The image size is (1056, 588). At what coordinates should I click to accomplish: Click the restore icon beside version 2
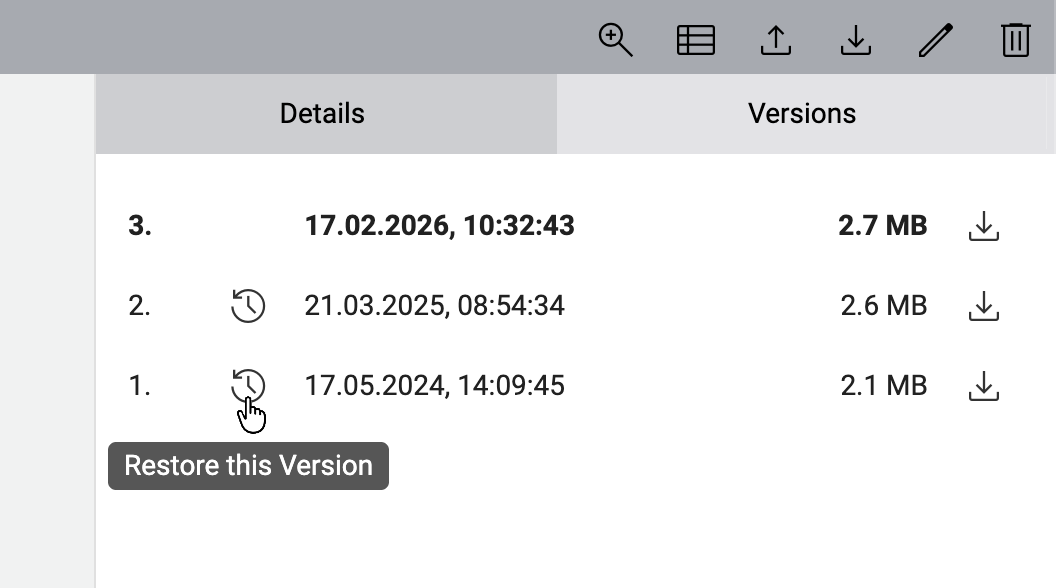click(248, 306)
